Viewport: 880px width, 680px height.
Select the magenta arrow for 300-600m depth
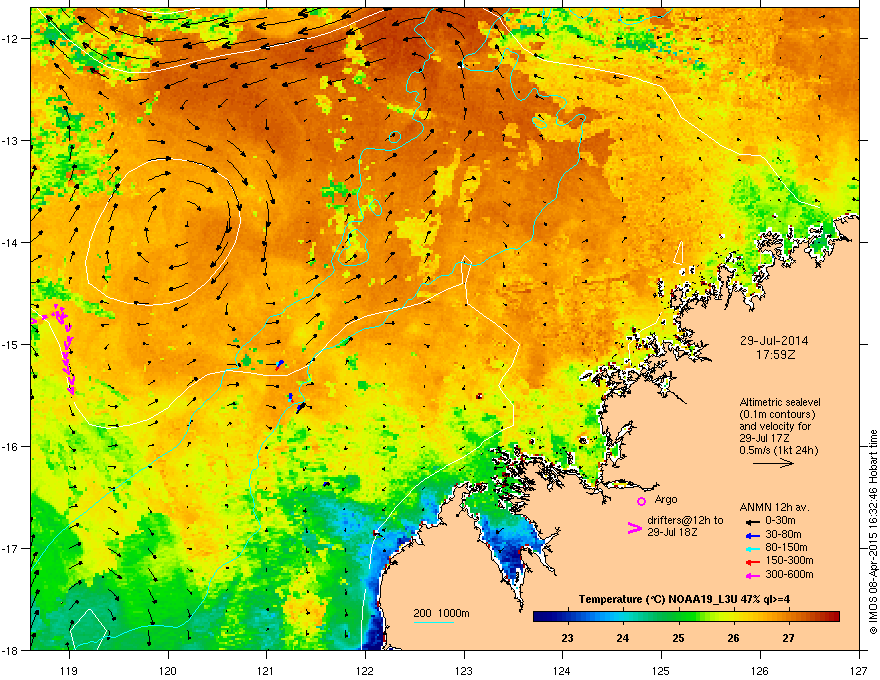(x=753, y=575)
